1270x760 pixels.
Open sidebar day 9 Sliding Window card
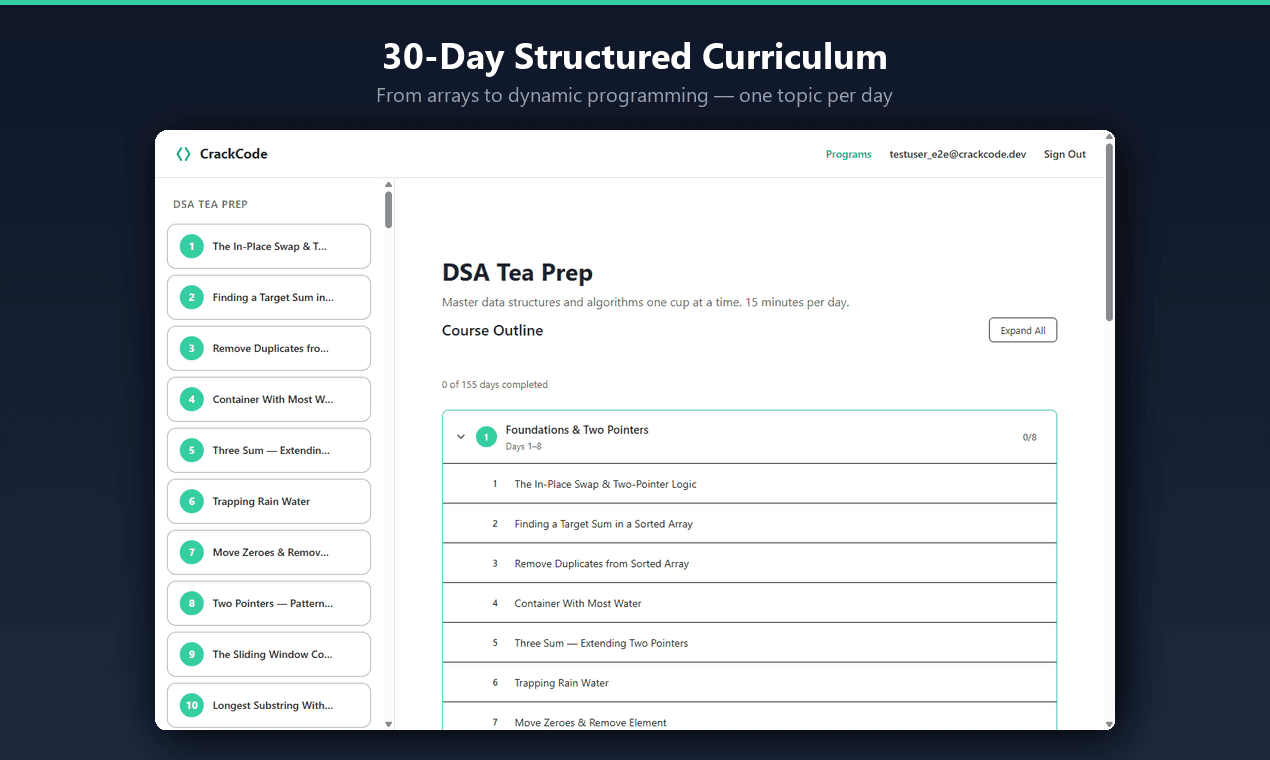tap(269, 654)
